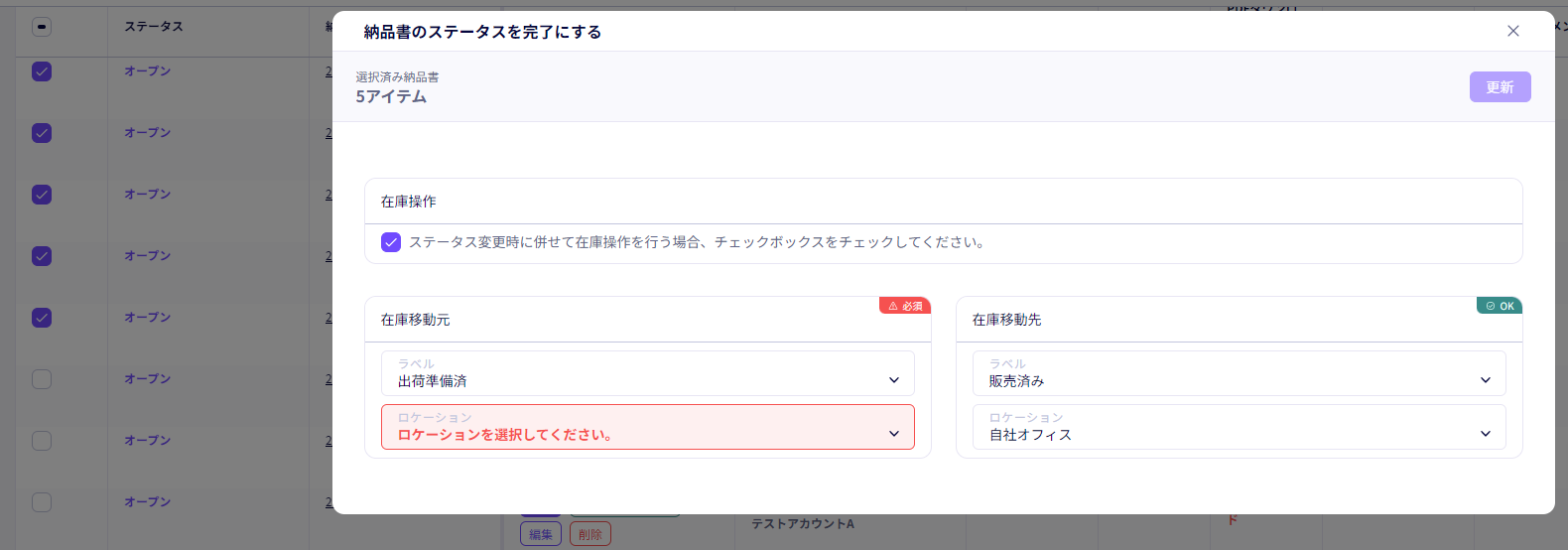Uncheck the second row checkbox in the table
1568x550 pixels.
coord(42,133)
